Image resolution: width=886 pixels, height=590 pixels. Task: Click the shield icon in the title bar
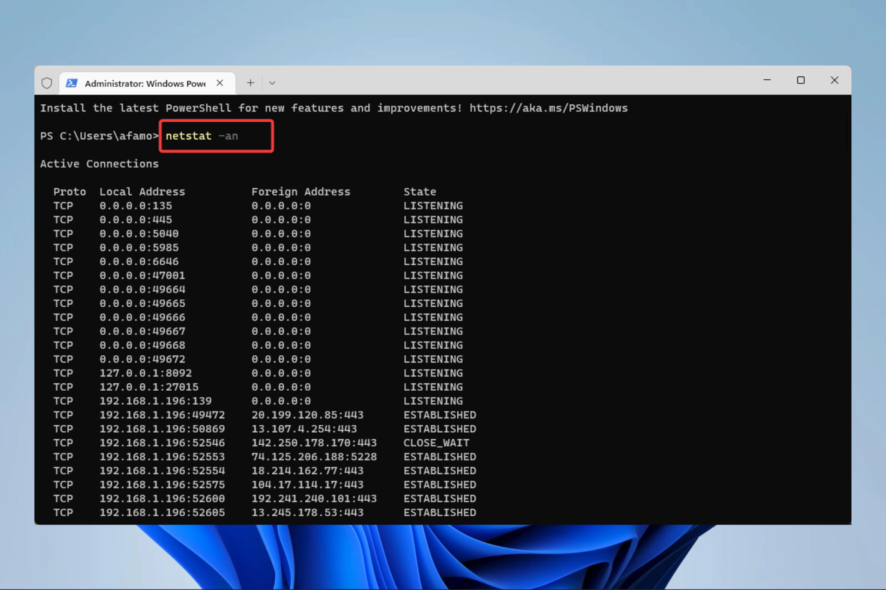pos(47,82)
